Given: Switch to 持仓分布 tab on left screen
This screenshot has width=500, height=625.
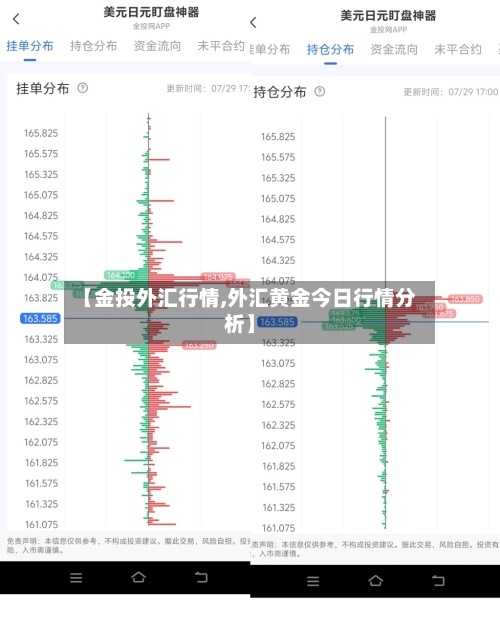Looking at the screenshot, I should pos(94,46).
